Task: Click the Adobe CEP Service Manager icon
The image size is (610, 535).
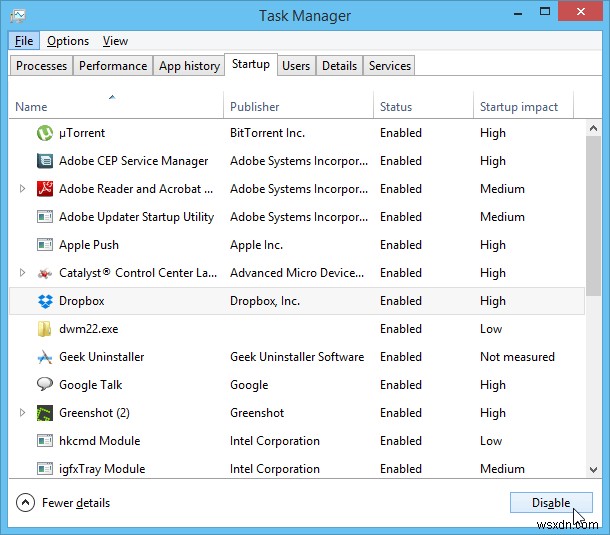Action: (45, 161)
